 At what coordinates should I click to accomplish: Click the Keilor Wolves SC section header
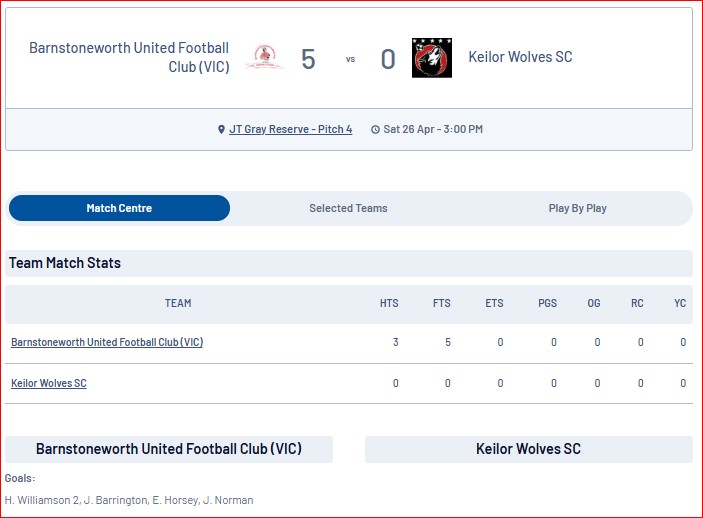pyautogui.click(x=529, y=449)
